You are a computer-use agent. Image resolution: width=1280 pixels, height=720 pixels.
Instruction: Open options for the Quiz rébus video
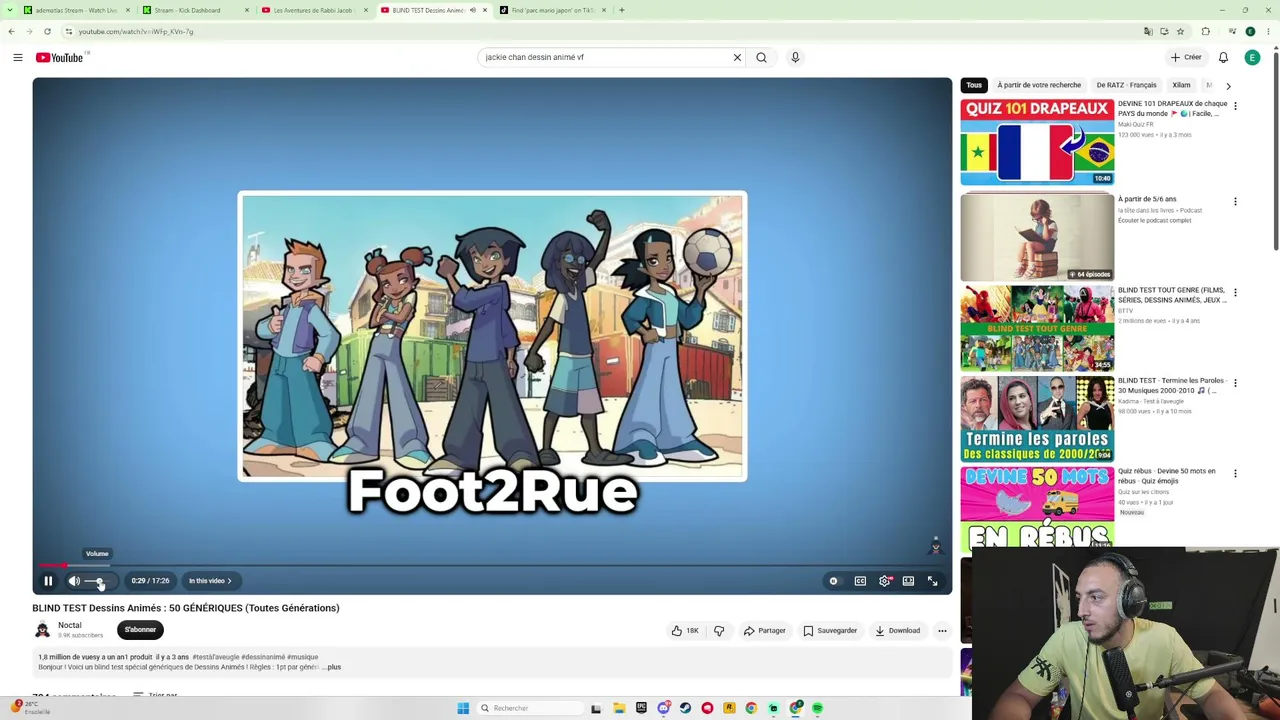tap(1235, 474)
